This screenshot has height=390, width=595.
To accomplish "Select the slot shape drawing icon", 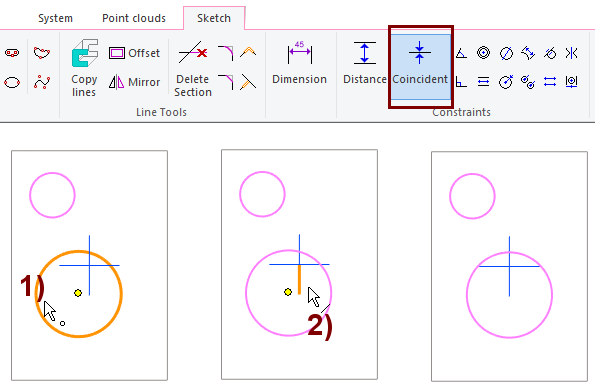I will click(x=12, y=53).
